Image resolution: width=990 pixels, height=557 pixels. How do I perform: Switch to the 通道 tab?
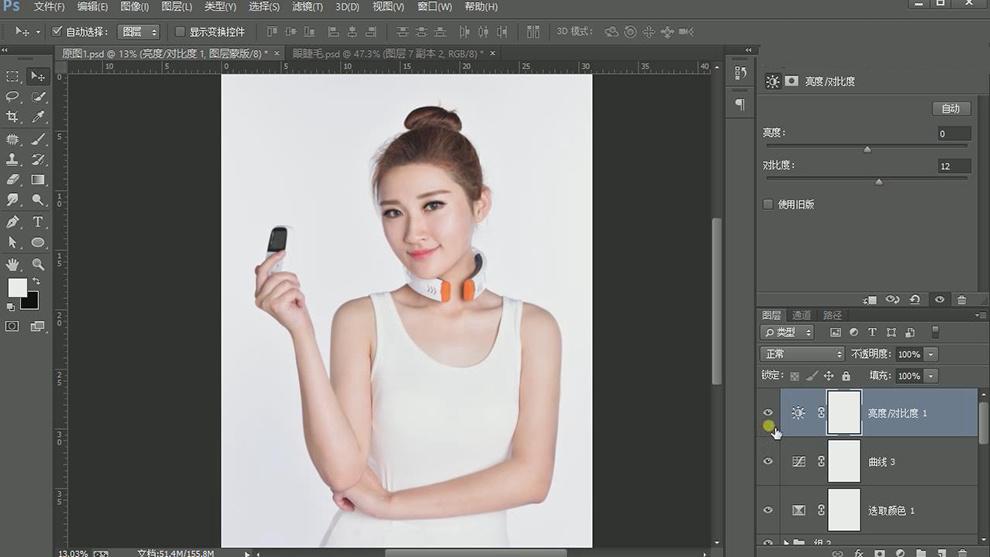pyautogui.click(x=802, y=315)
